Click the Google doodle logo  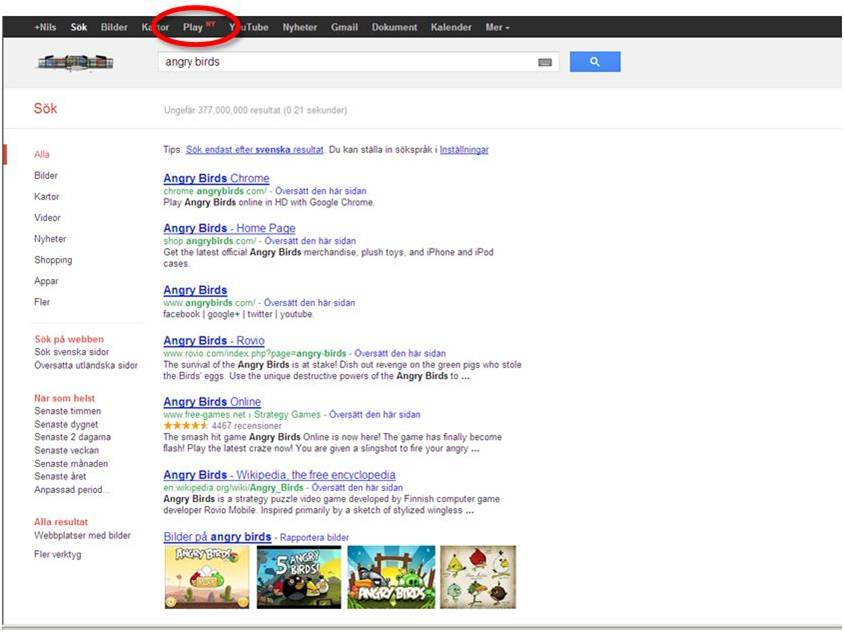pos(75,62)
